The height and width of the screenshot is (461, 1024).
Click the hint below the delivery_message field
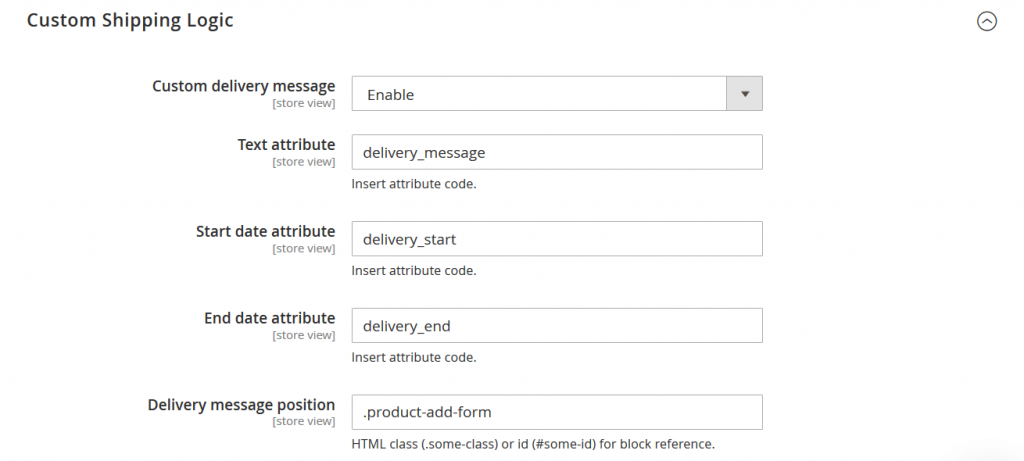(x=413, y=184)
